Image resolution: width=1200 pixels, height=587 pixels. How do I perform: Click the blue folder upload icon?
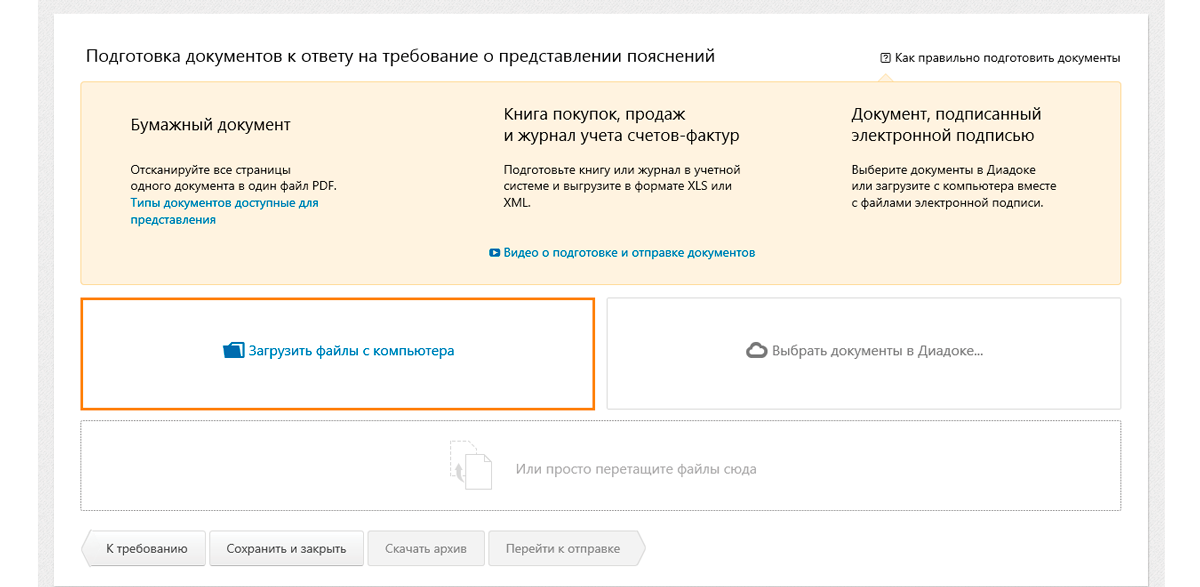pyautogui.click(x=233, y=351)
